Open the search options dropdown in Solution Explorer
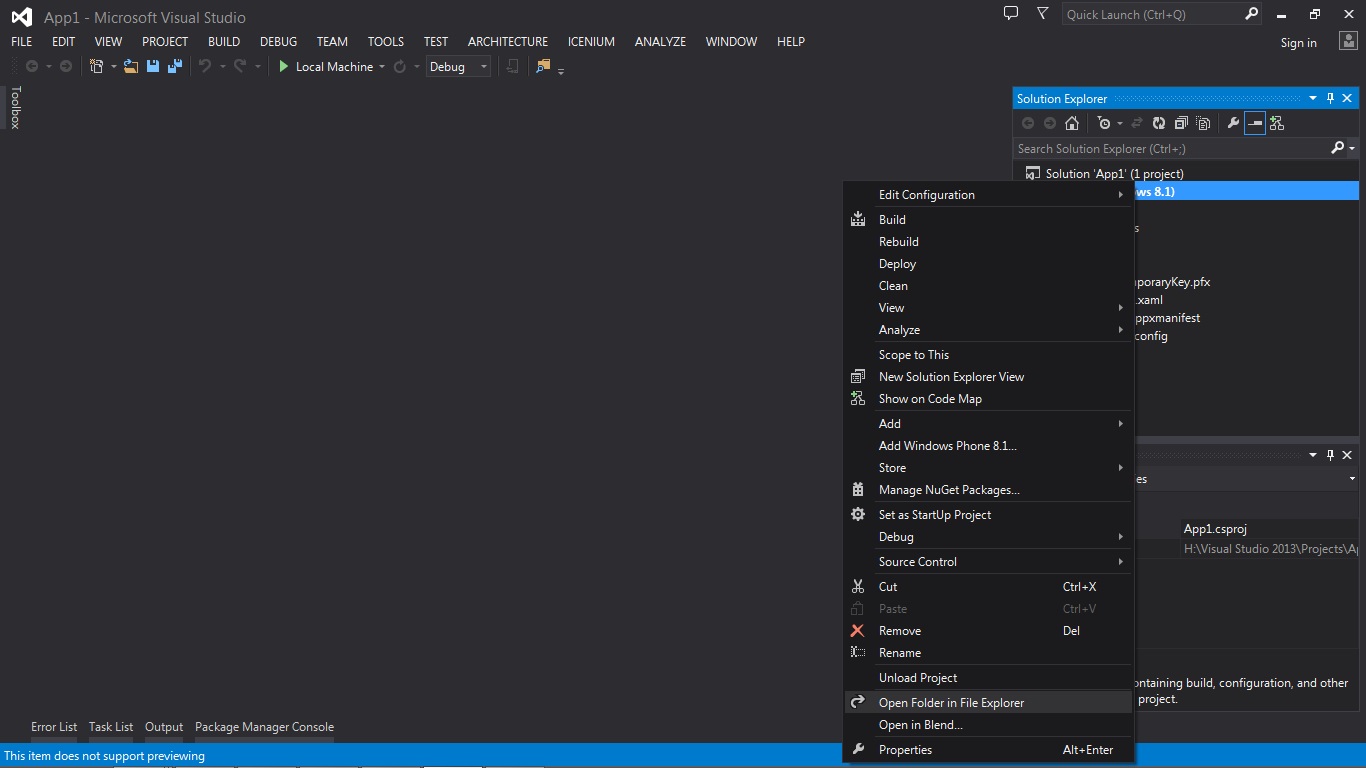 pos(1352,149)
